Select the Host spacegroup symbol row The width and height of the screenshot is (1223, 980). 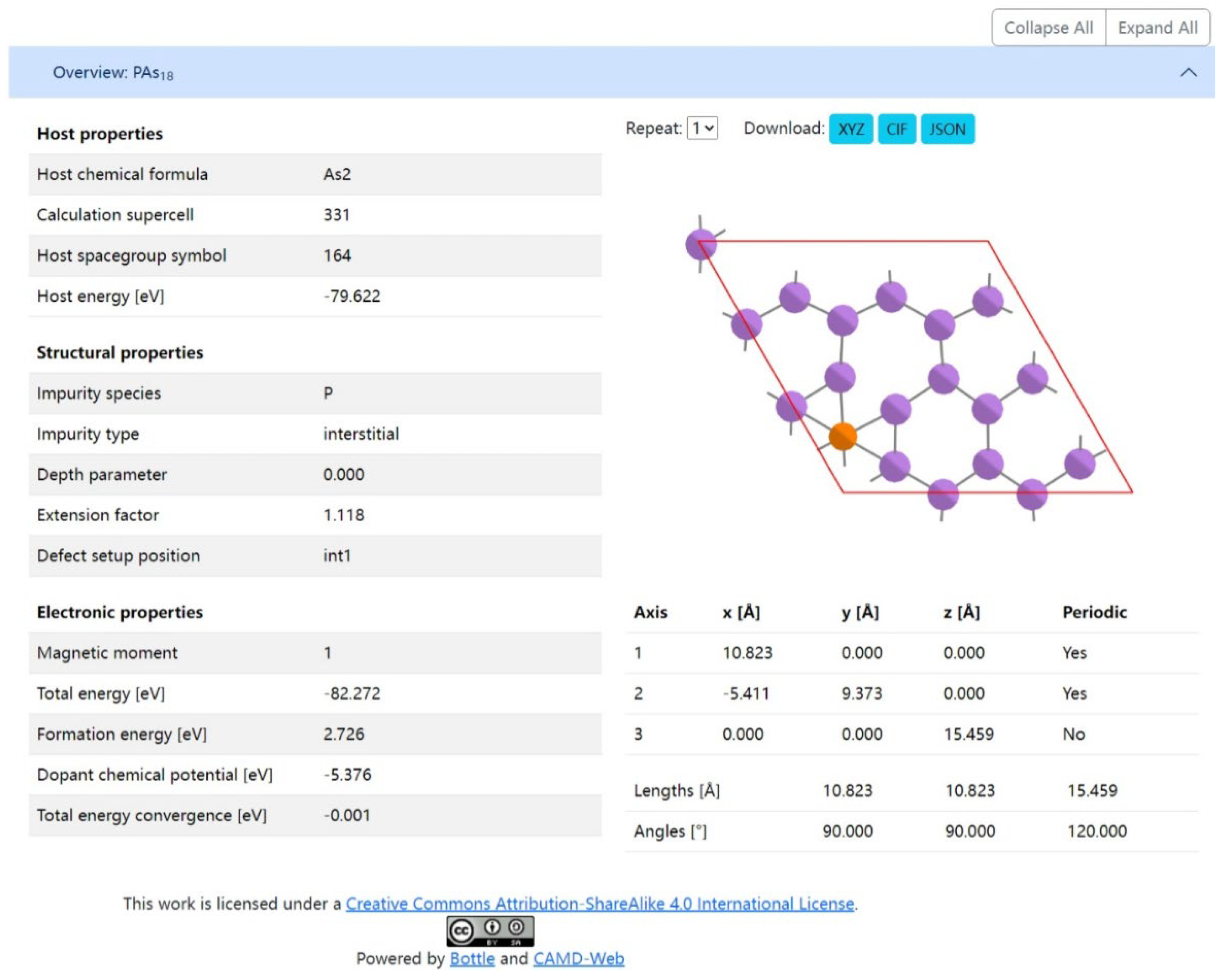point(315,256)
